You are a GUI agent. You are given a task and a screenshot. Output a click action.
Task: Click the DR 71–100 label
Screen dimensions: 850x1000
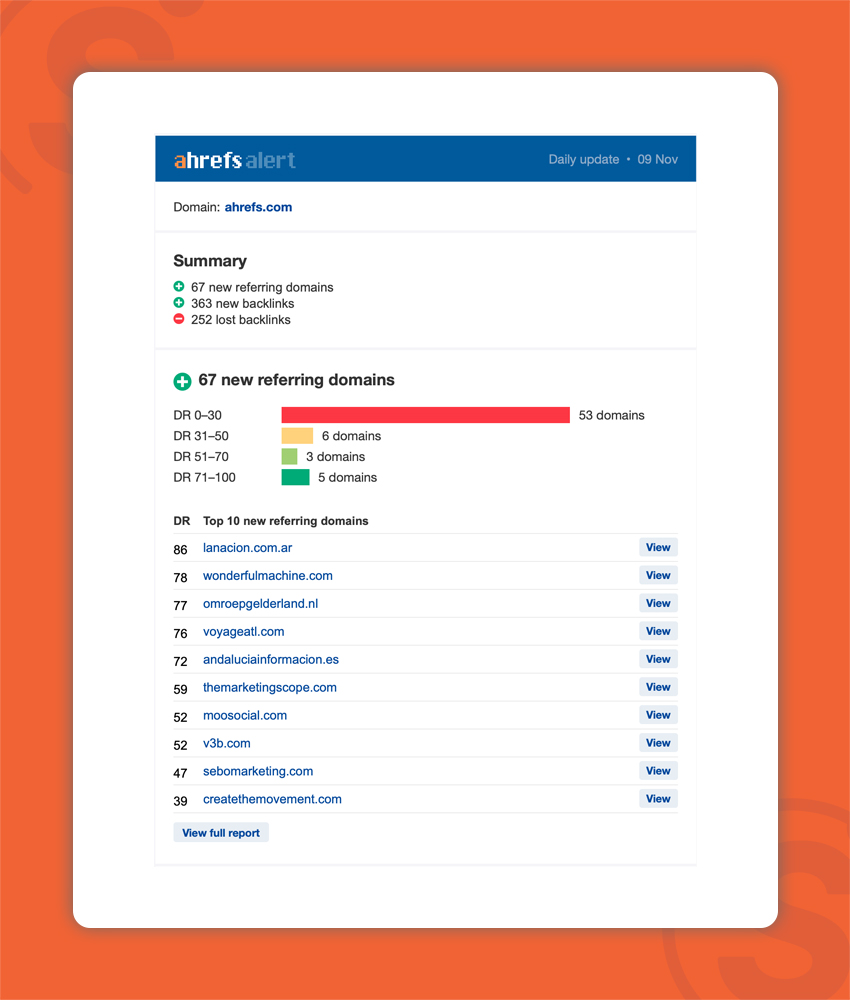click(205, 478)
